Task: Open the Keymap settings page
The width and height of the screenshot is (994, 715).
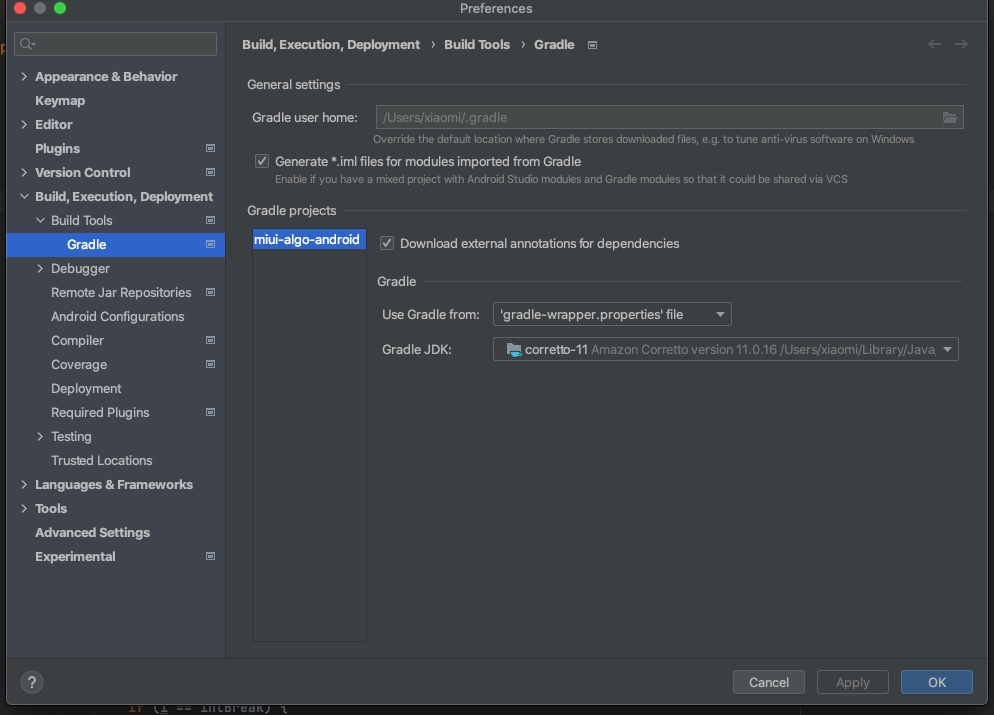Action: (x=60, y=101)
